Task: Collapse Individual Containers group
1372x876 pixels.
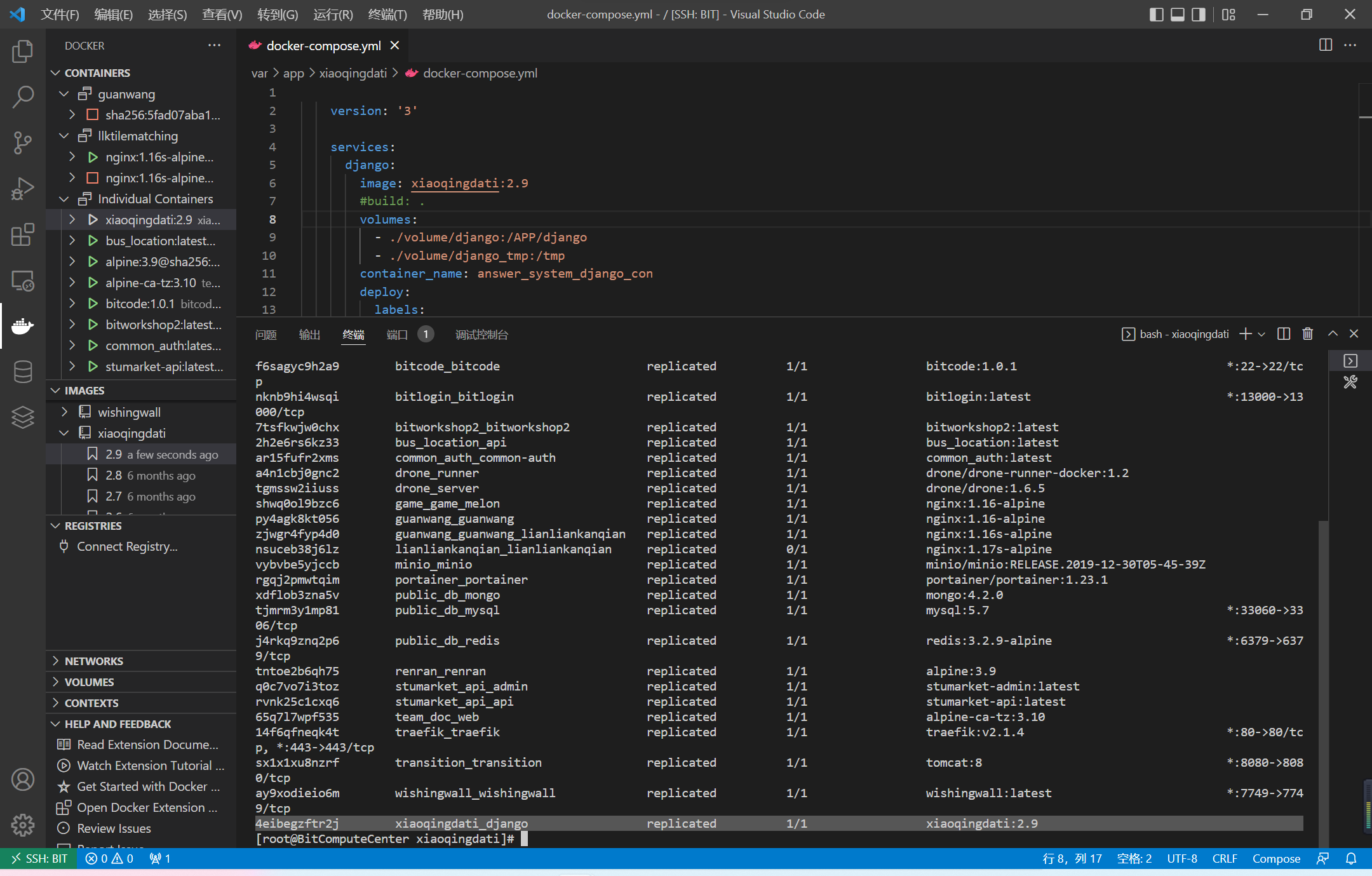Action: [64, 199]
